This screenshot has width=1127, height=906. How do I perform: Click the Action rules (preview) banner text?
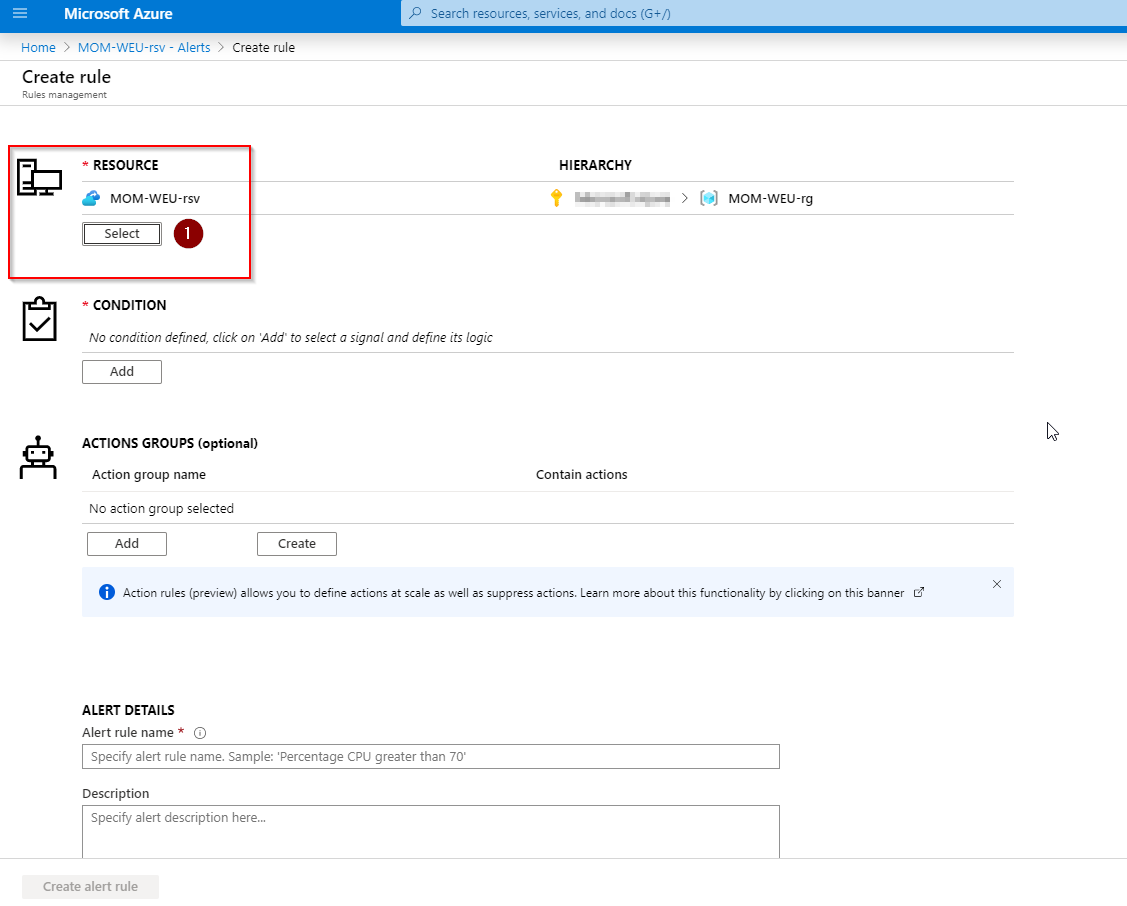[513, 593]
